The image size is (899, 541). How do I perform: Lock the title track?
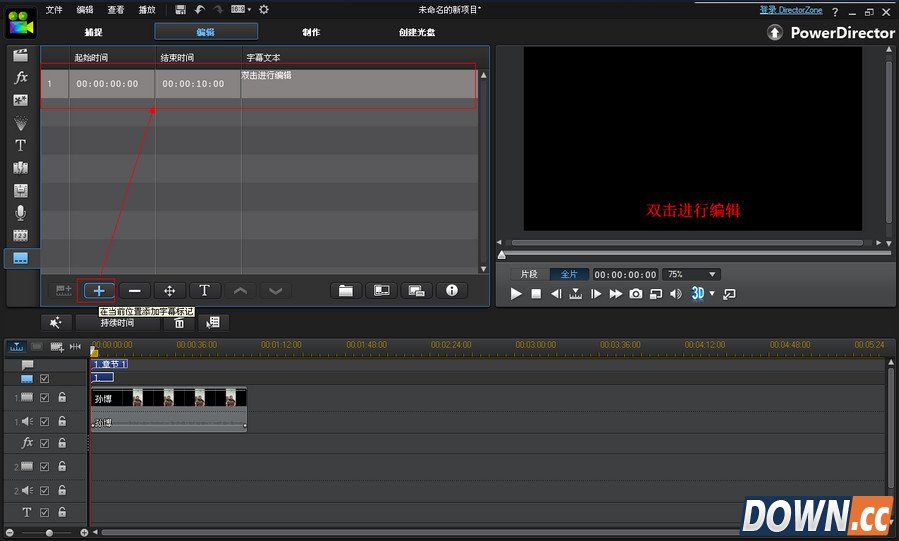pos(62,512)
